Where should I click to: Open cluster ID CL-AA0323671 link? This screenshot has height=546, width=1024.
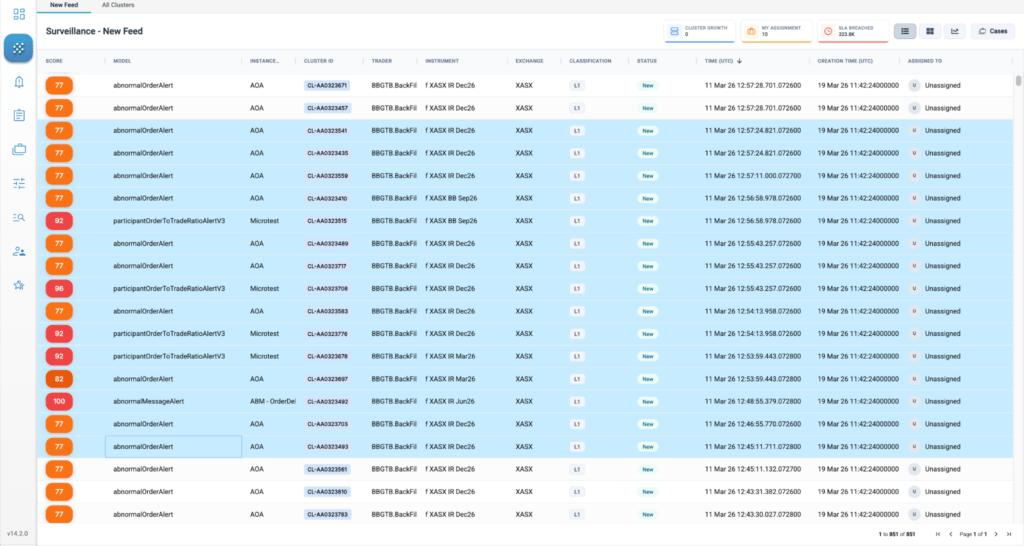327,86
